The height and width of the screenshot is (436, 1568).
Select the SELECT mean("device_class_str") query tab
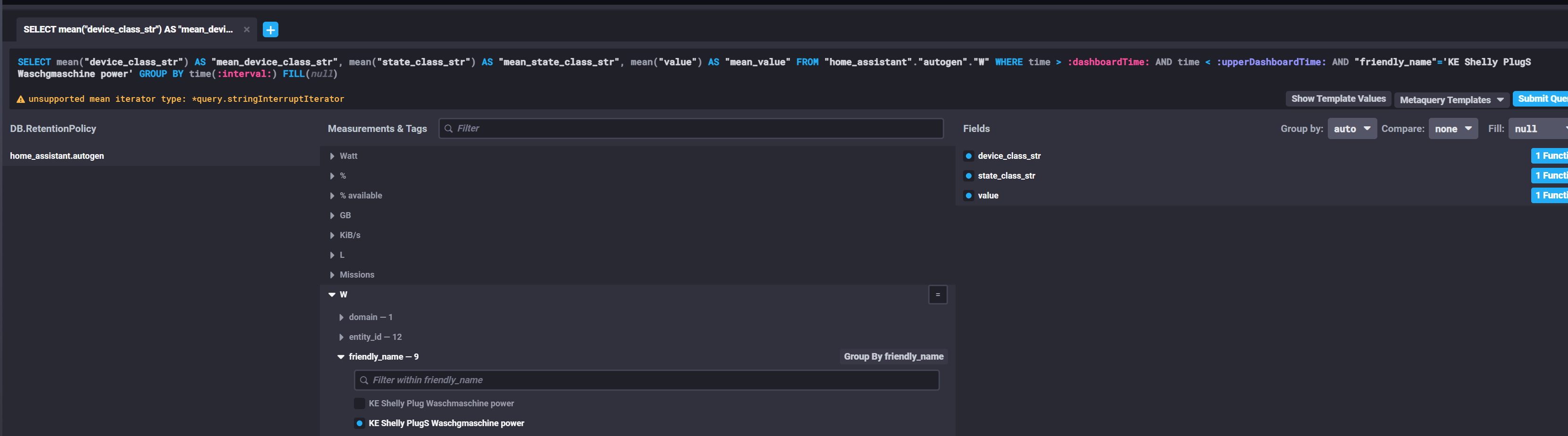pyautogui.click(x=128, y=29)
